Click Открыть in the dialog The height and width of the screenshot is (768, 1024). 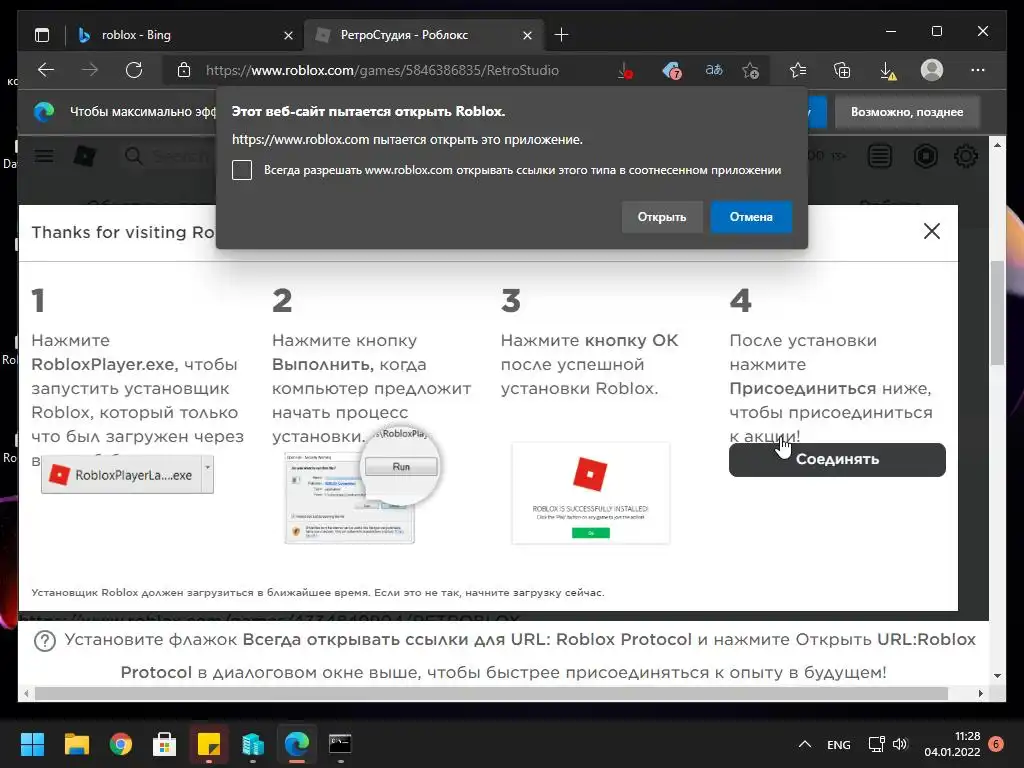[x=662, y=217]
